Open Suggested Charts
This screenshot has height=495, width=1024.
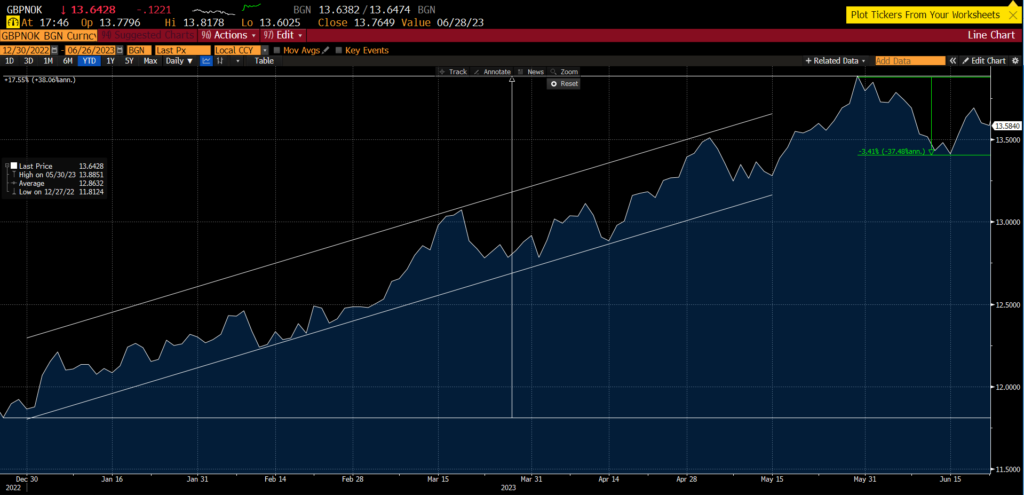point(148,35)
